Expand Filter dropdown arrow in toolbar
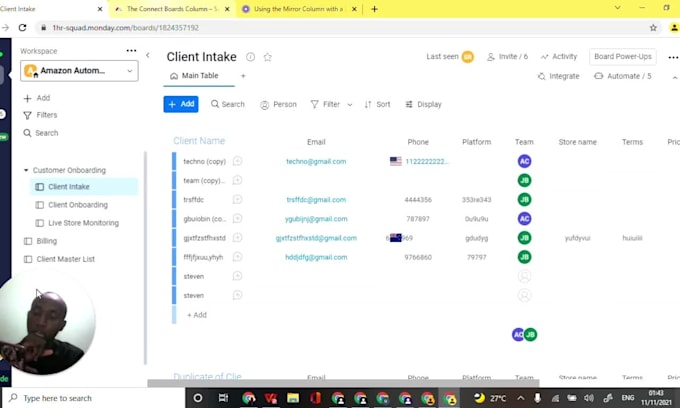This screenshot has height=408, width=680. [350, 104]
